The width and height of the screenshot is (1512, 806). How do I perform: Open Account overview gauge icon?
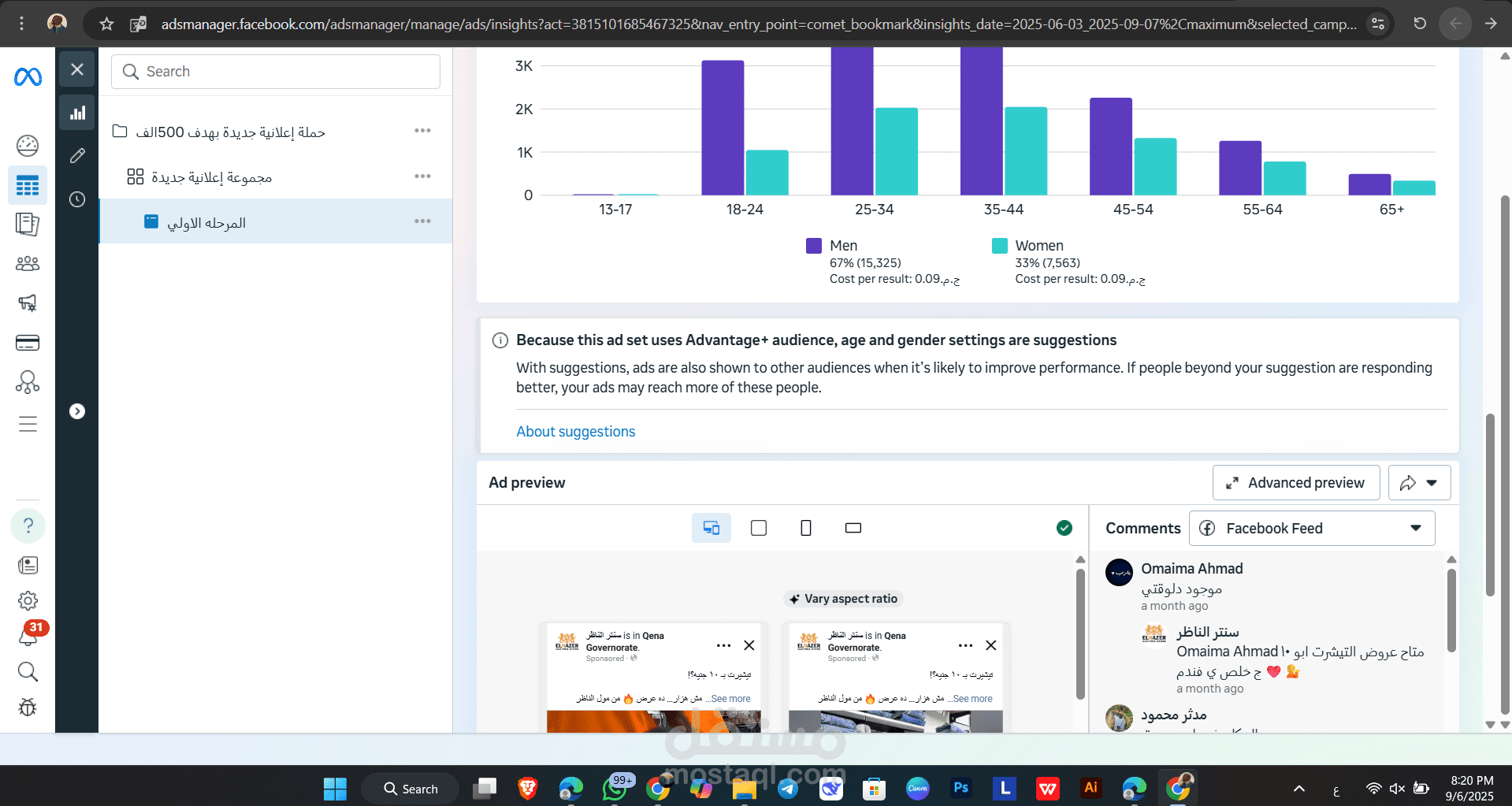pos(28,145)
